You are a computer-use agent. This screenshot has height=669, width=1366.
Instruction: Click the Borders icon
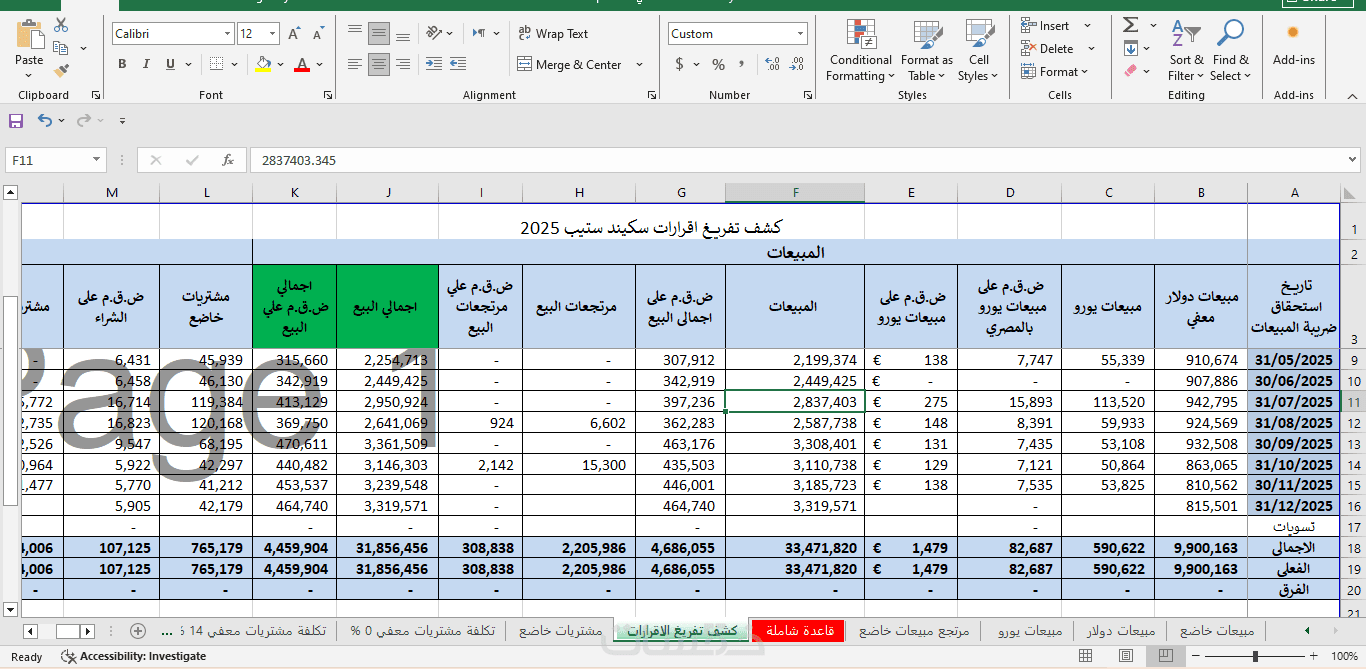215,64
